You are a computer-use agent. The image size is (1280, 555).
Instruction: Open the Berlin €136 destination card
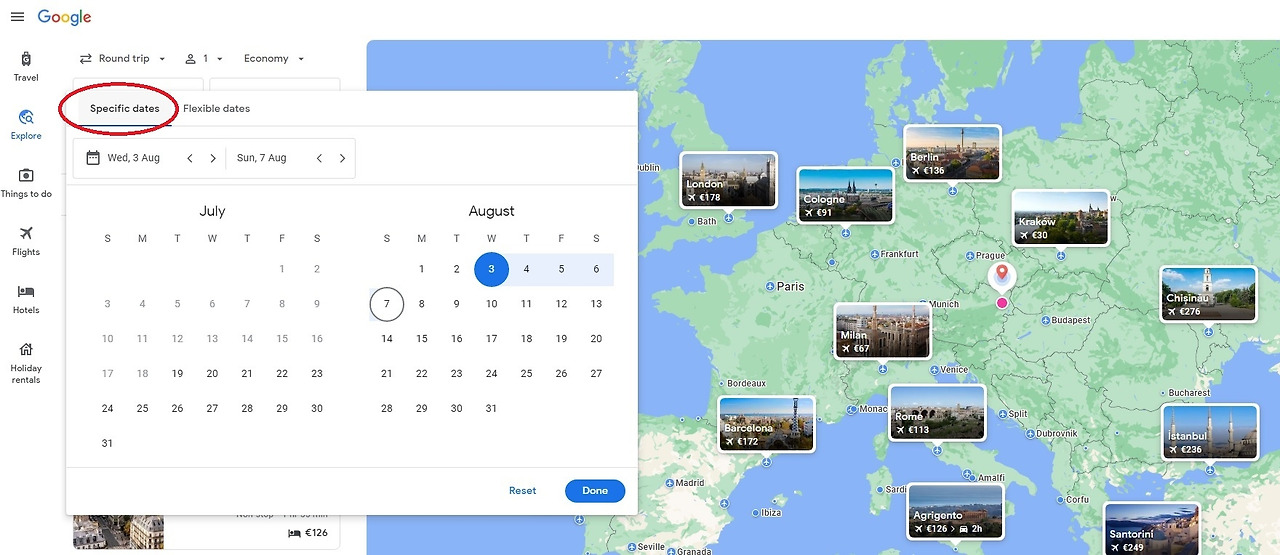(x=952, y=153)
